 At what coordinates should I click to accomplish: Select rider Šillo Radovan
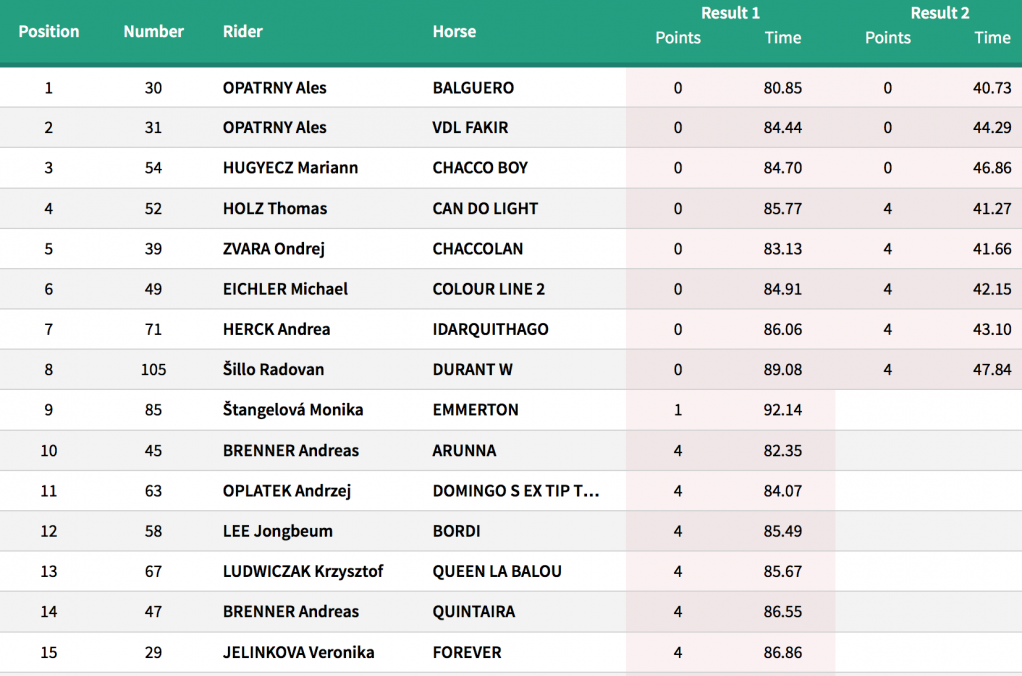pos(273,370)
